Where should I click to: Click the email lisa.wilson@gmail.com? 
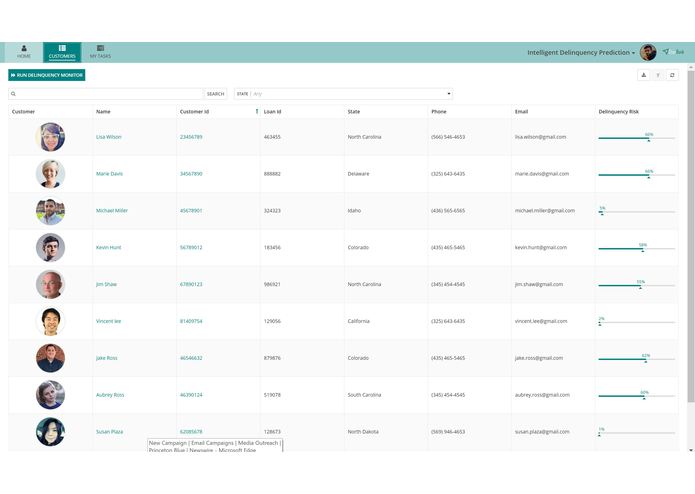pos(540,137)
